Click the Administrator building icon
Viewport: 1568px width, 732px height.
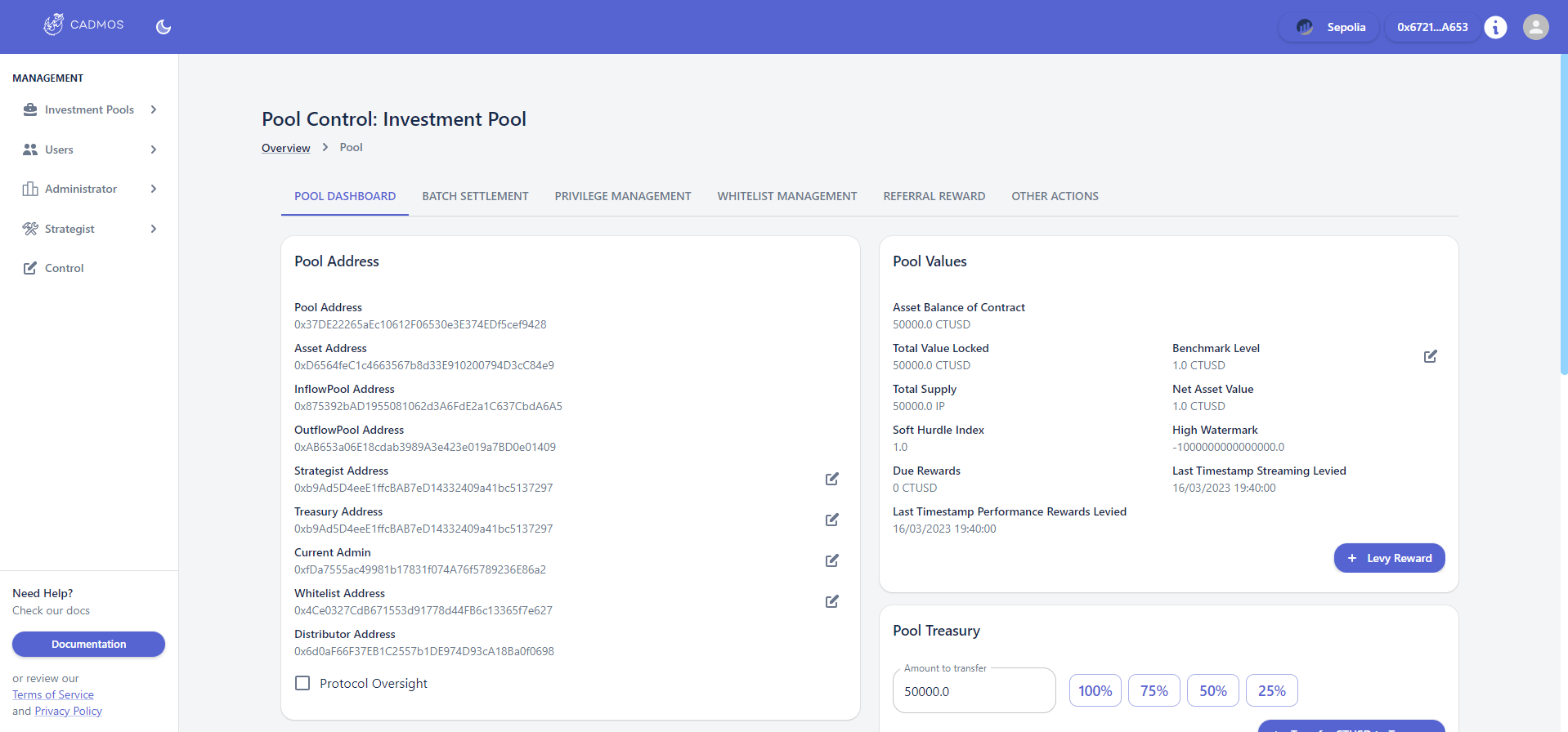30,189
